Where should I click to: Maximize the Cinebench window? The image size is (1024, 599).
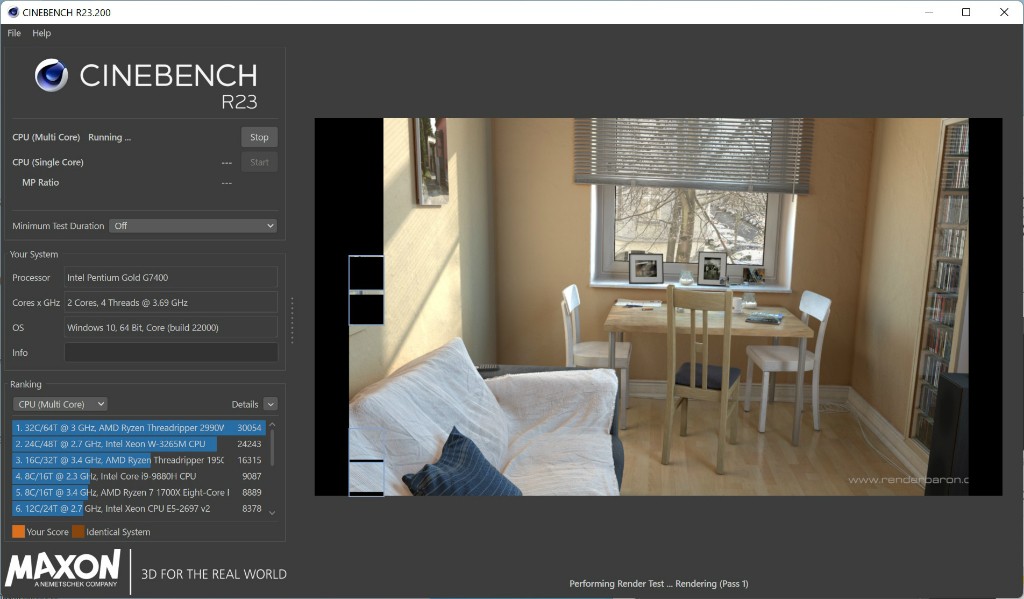[x=966, y=12]
